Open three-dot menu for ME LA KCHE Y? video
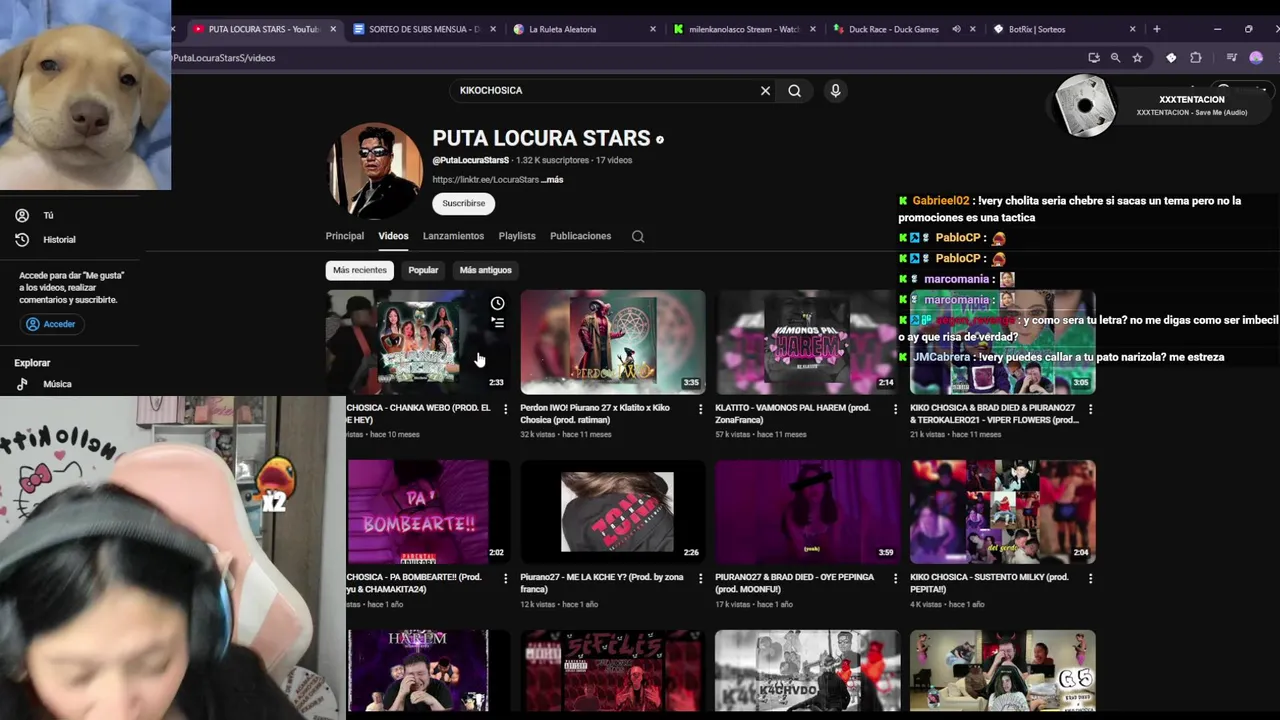The height and width of the screenshot is (720, 1280). coord(700,578)
